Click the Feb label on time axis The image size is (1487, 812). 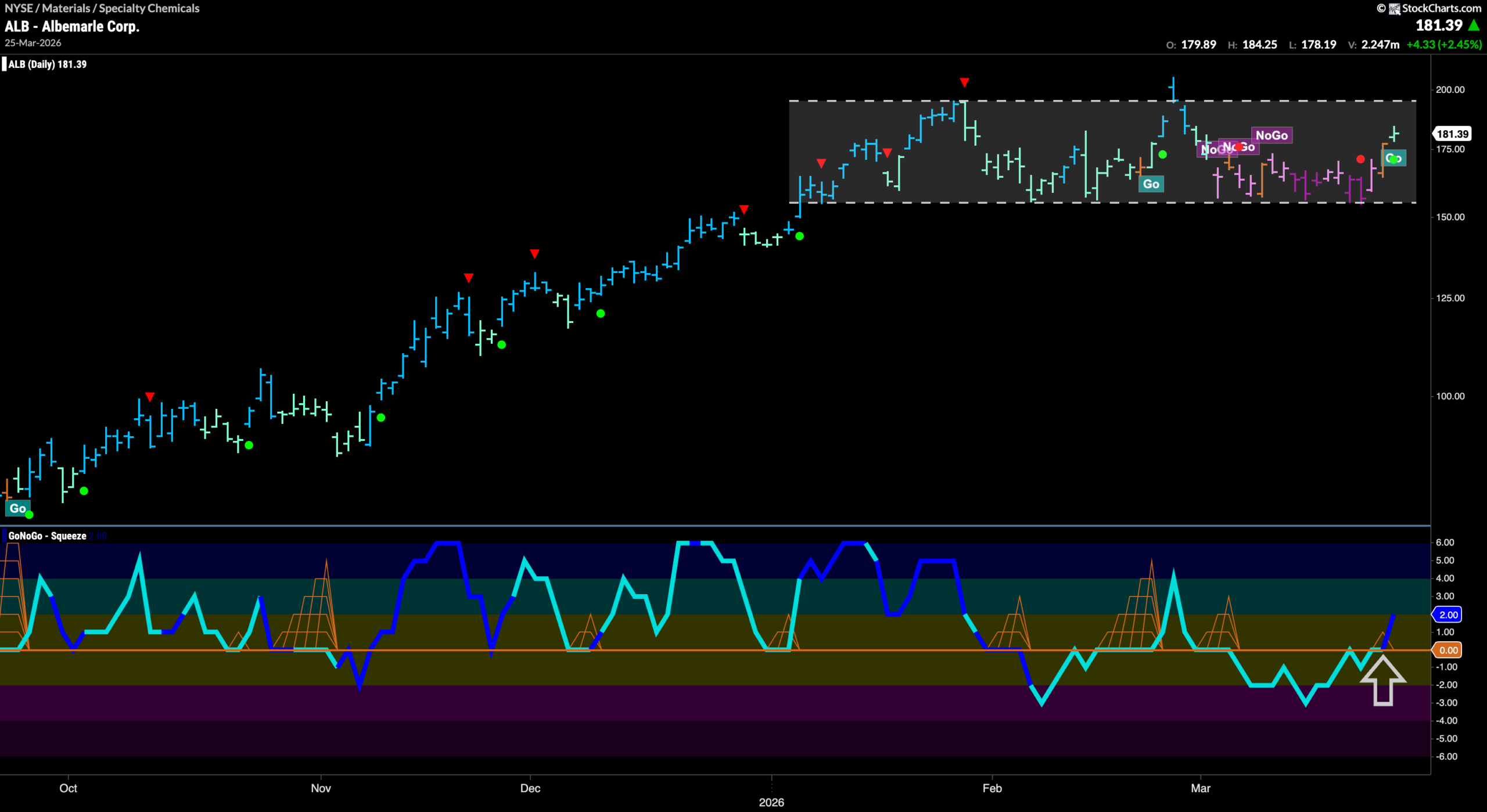(x=992, y=788)
